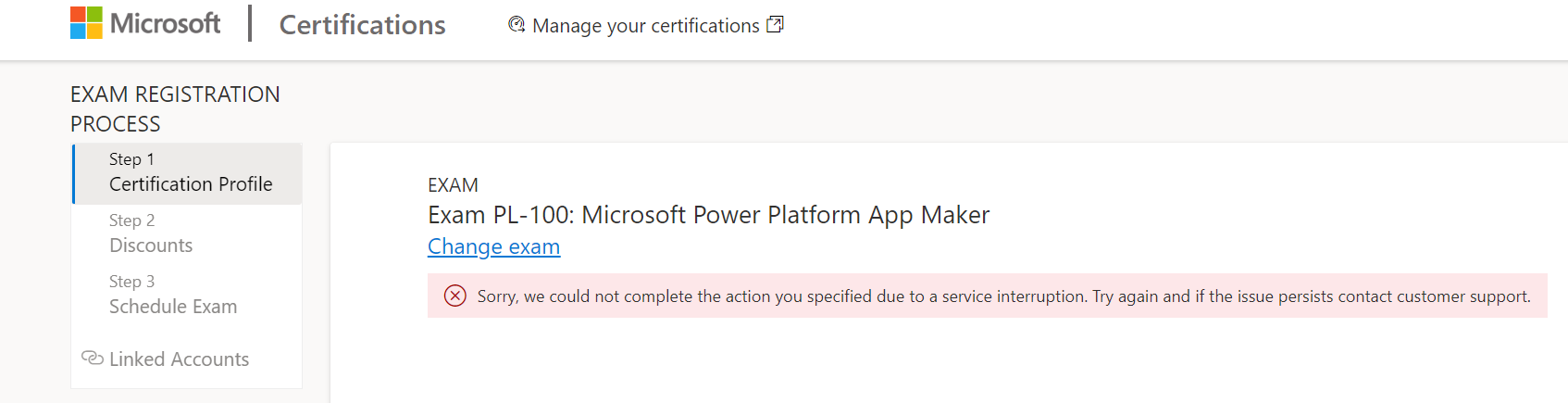This screenshot has height=403, width=1568.
Task: Click the Linked Accounts chain icon
Action: (x=92, y=358)
